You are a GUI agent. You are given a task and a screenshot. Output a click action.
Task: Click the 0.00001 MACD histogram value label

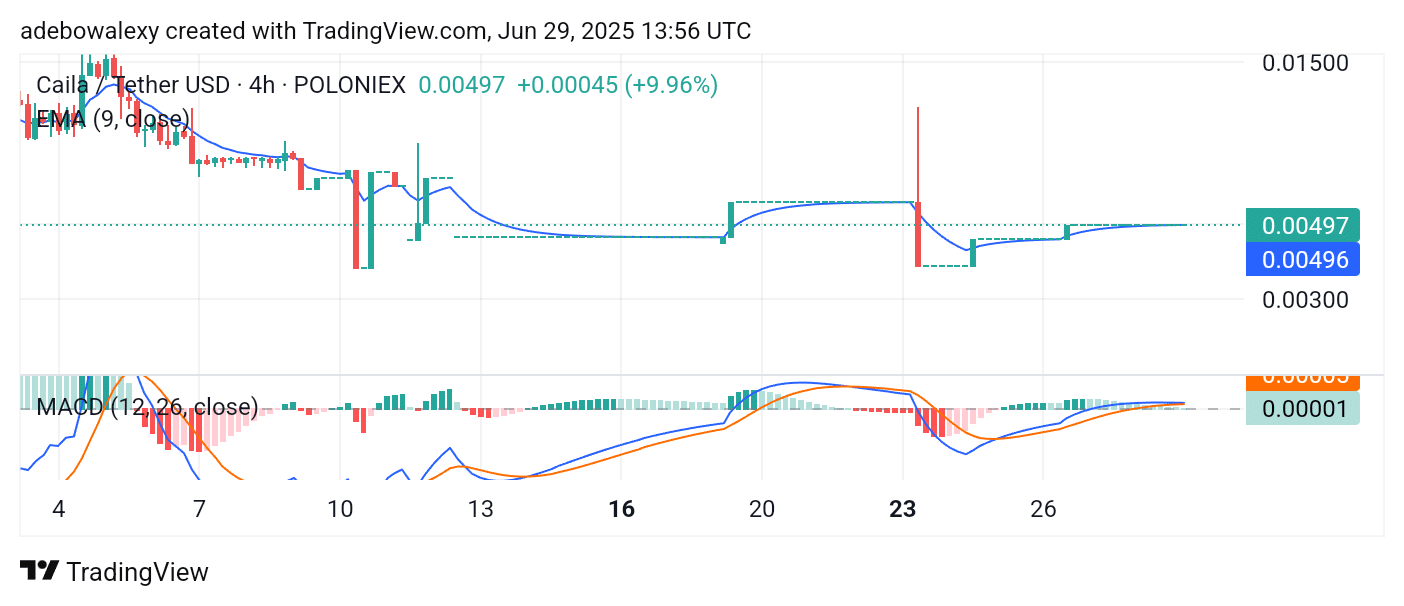tap(1303, 408)
